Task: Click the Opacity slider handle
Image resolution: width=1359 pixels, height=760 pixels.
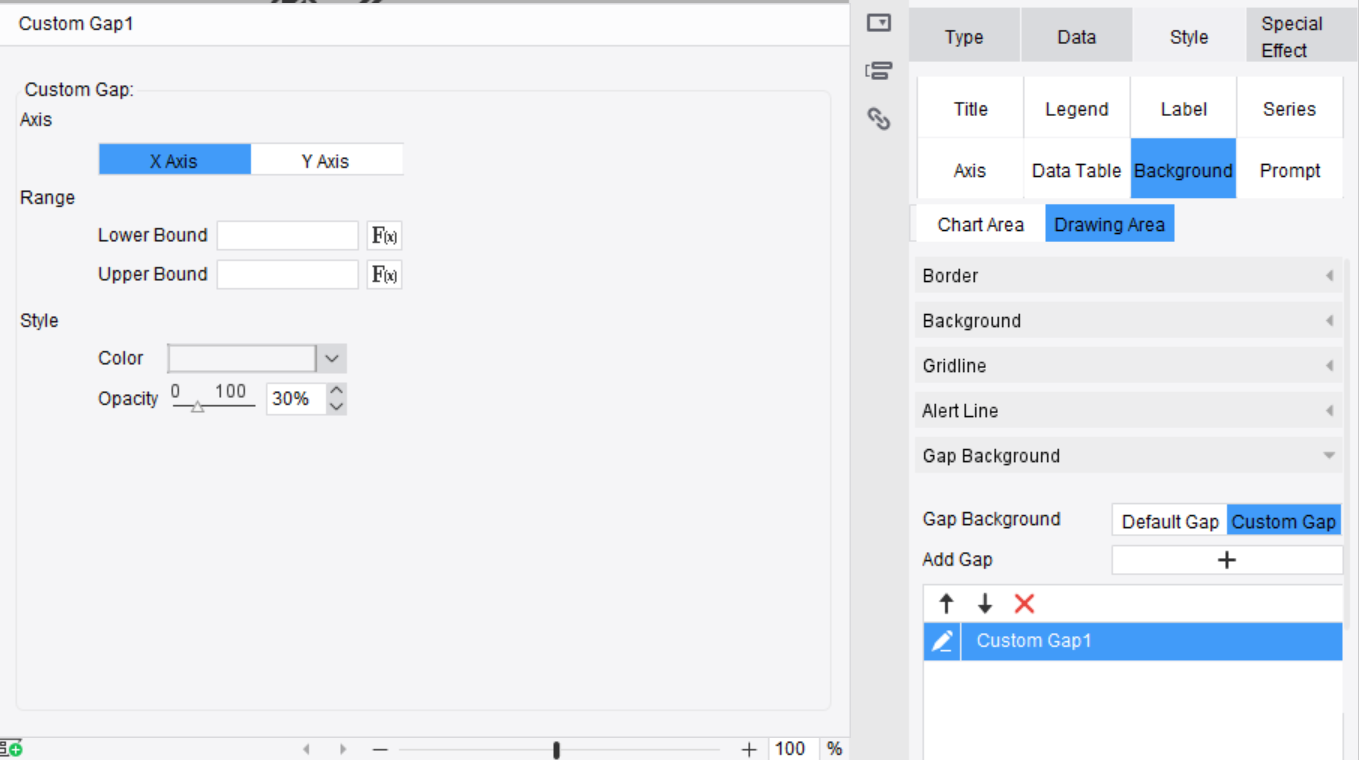Action: click(198, 406)
